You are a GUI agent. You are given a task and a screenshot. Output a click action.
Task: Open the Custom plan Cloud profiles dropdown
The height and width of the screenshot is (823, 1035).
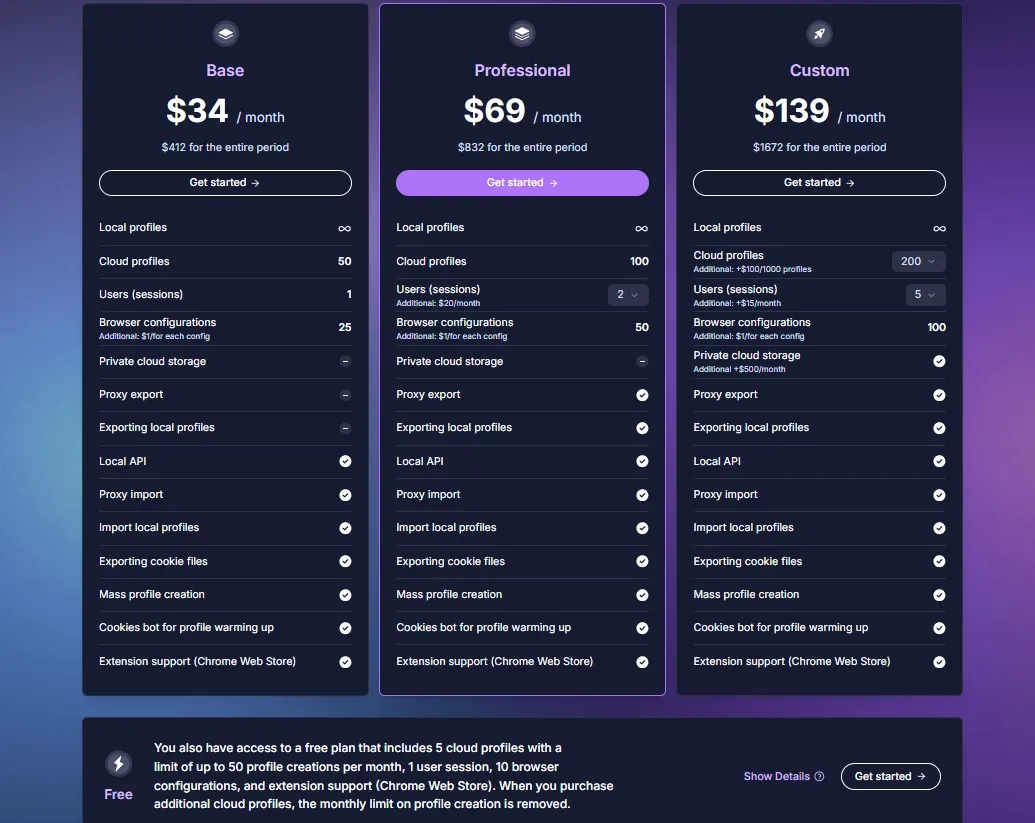tap(918, 261)
